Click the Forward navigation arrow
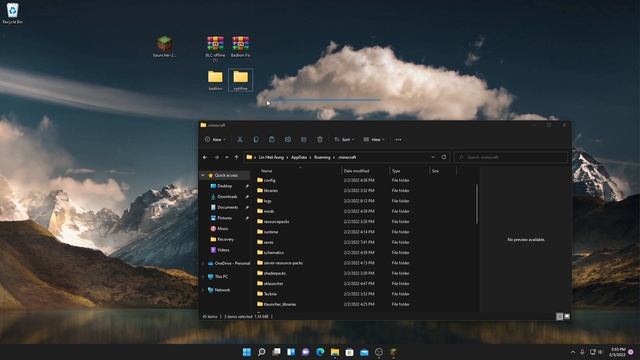The image size is (640, 360). (x=216, y=157)
